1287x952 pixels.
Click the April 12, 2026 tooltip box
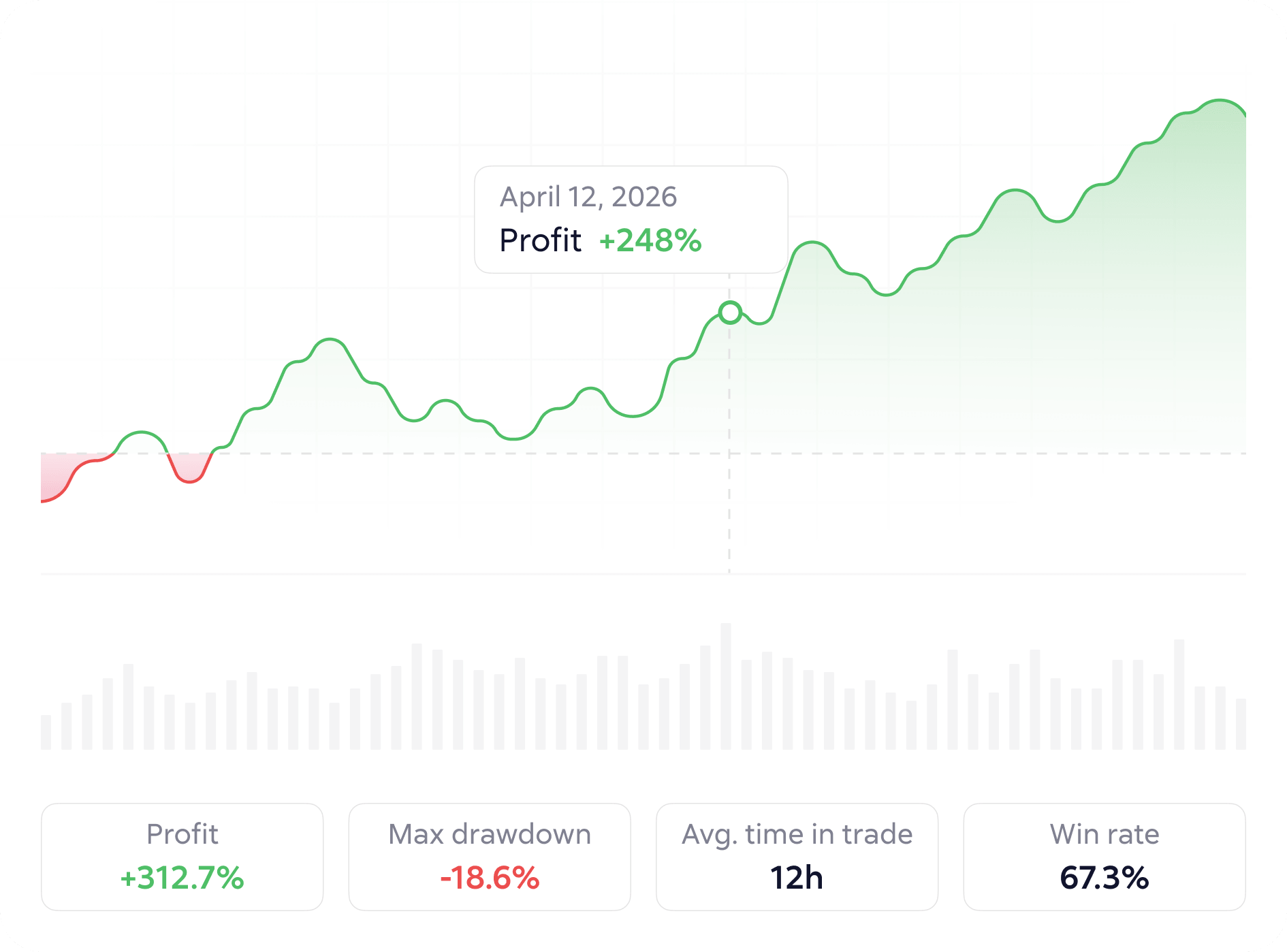(x=631, y=219)
